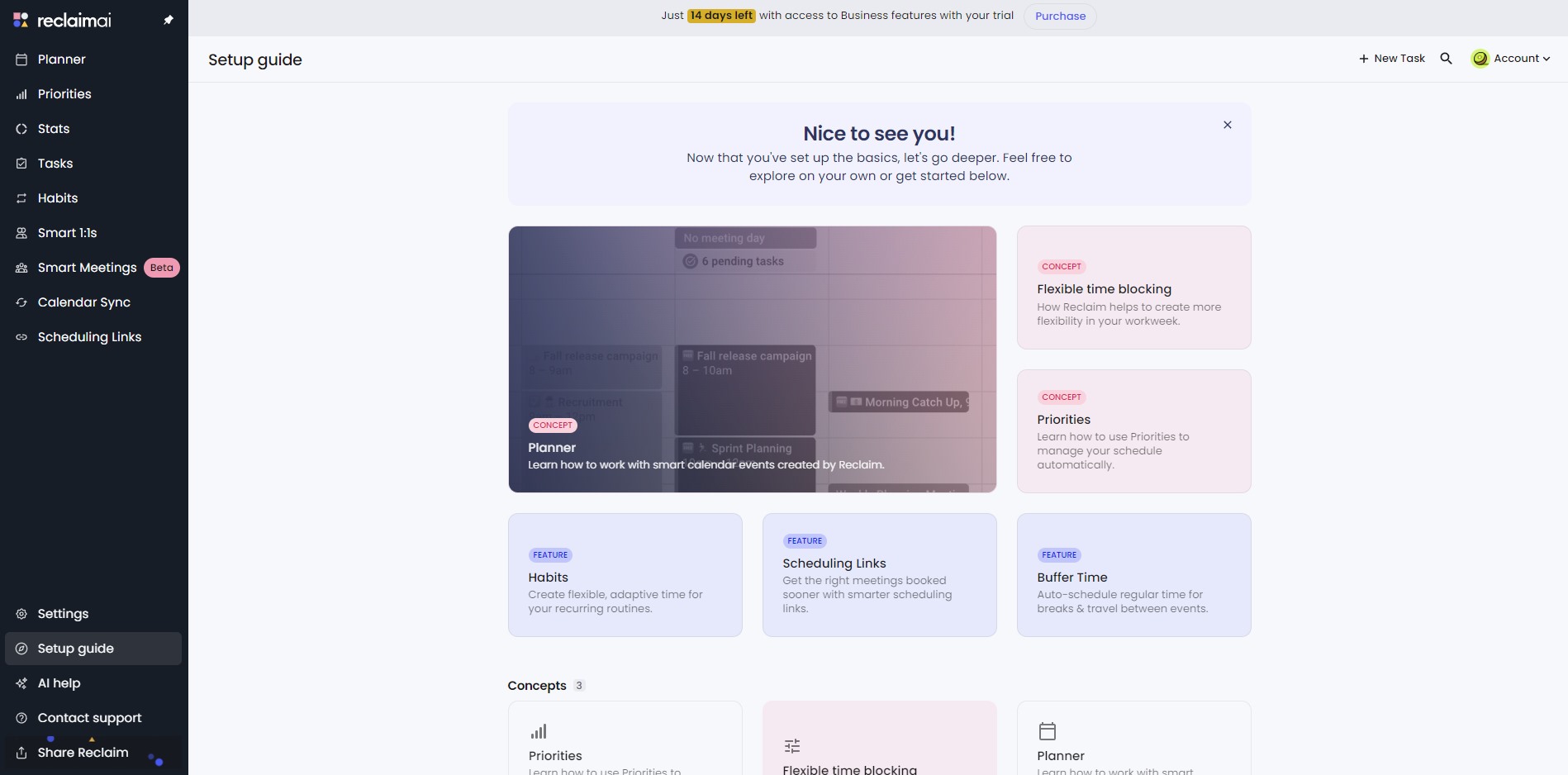Click the Stats icon in sidebar
Image resolution: width=1568 pixels, height=775 pixels.
pos(21,129)
